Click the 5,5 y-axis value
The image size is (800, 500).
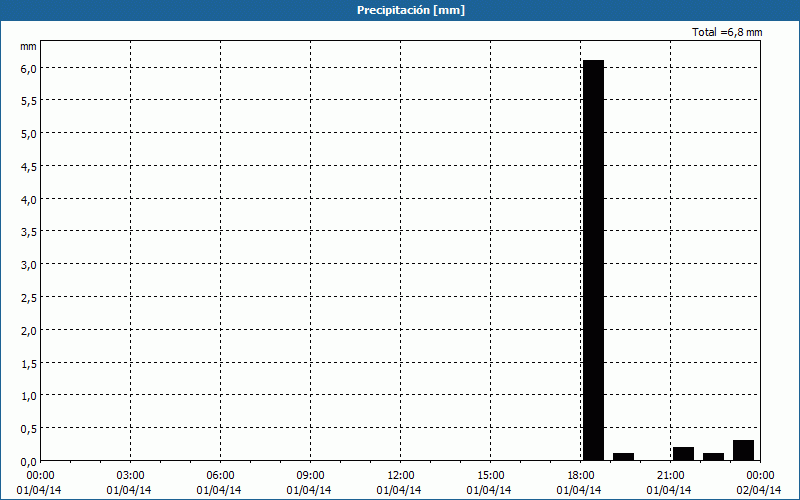(x=29, y=102)
